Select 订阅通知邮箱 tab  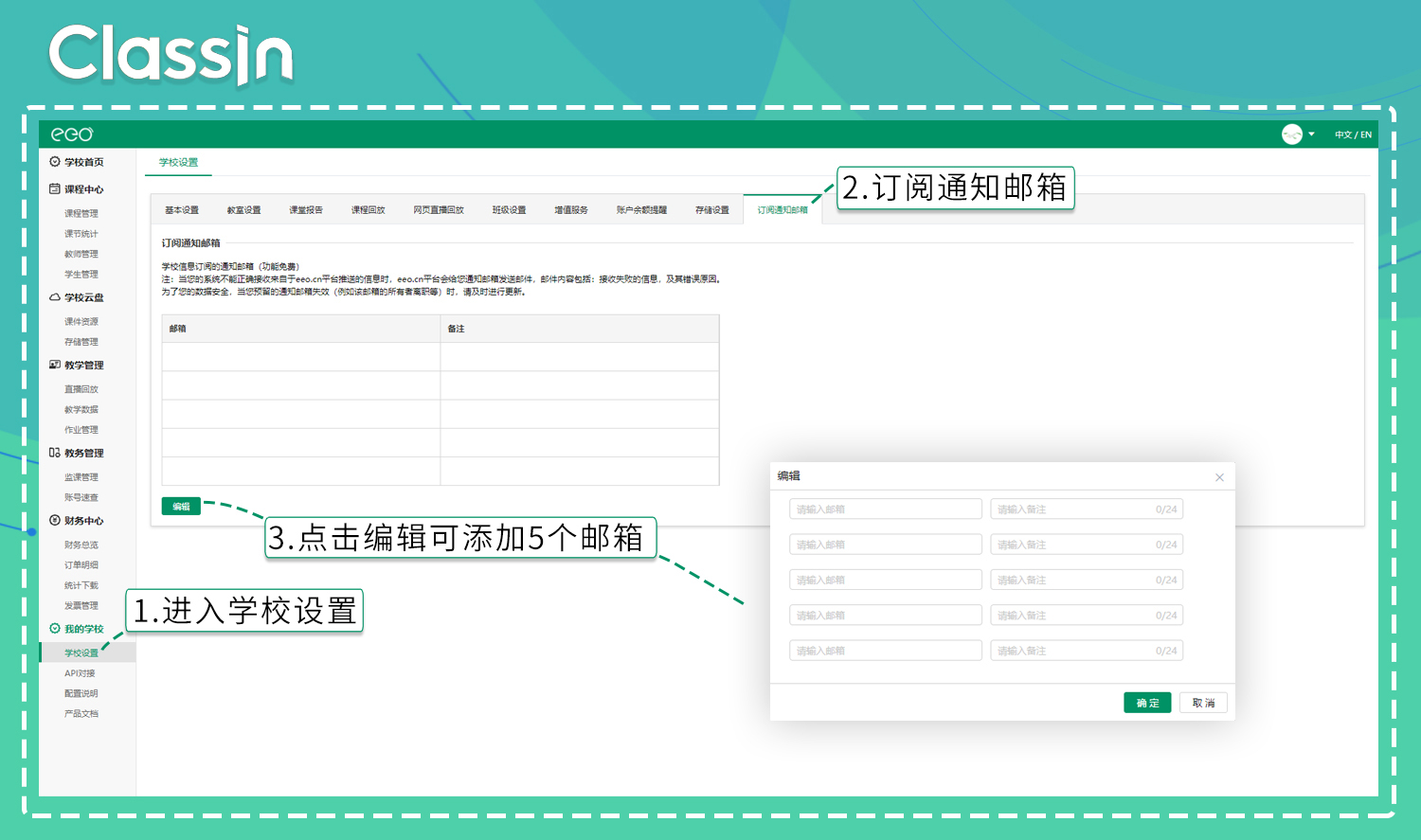782,210
